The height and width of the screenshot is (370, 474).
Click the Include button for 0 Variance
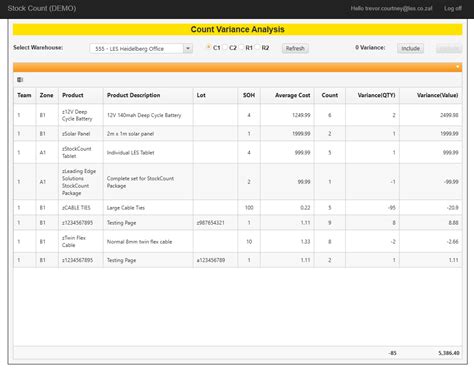pyautogui.click(x=410, y=48)
